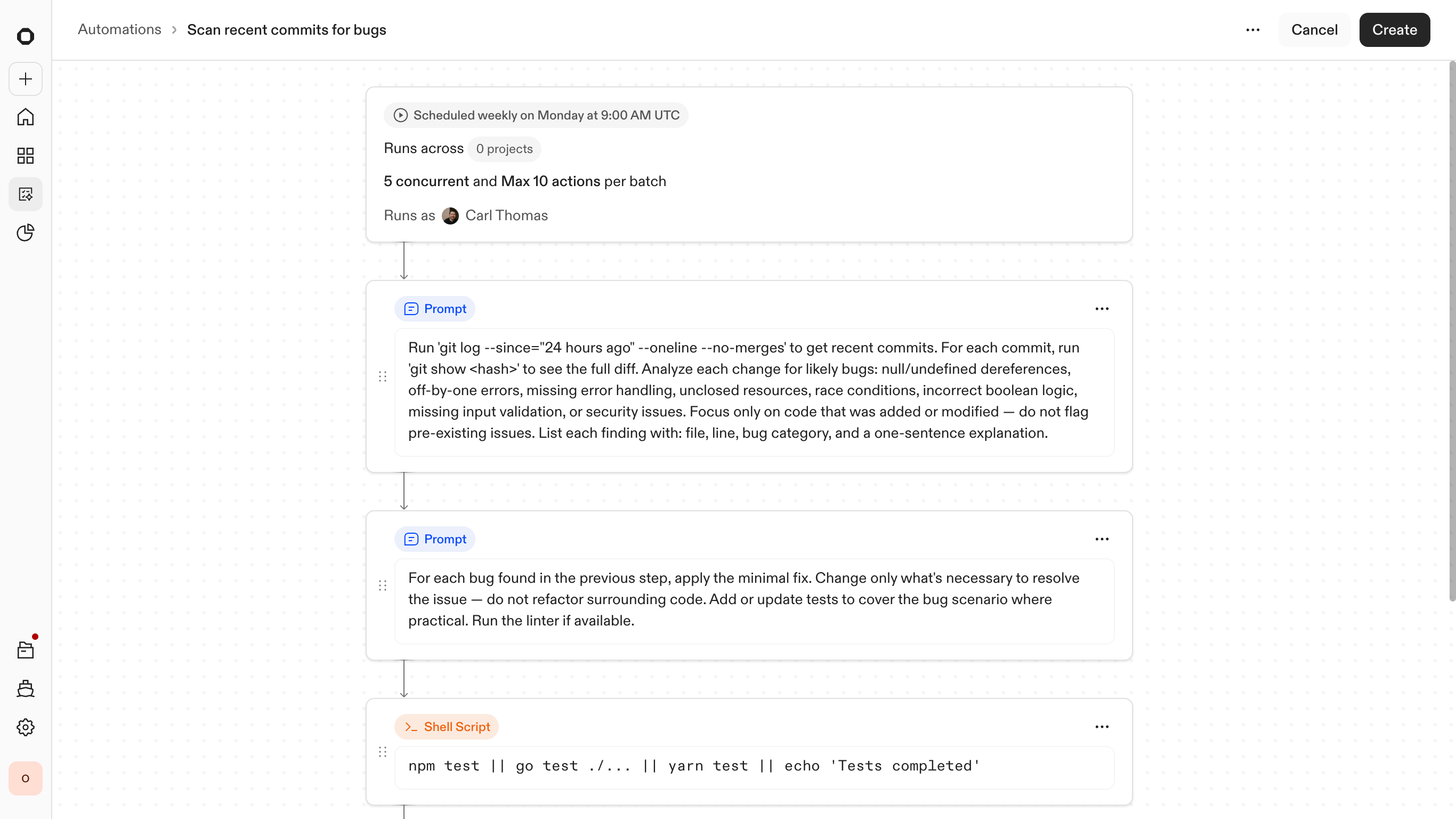Viewport: 1456px width, 819px height.
Task: Open options menu for Shell Script step
Action: point(1102,727)
